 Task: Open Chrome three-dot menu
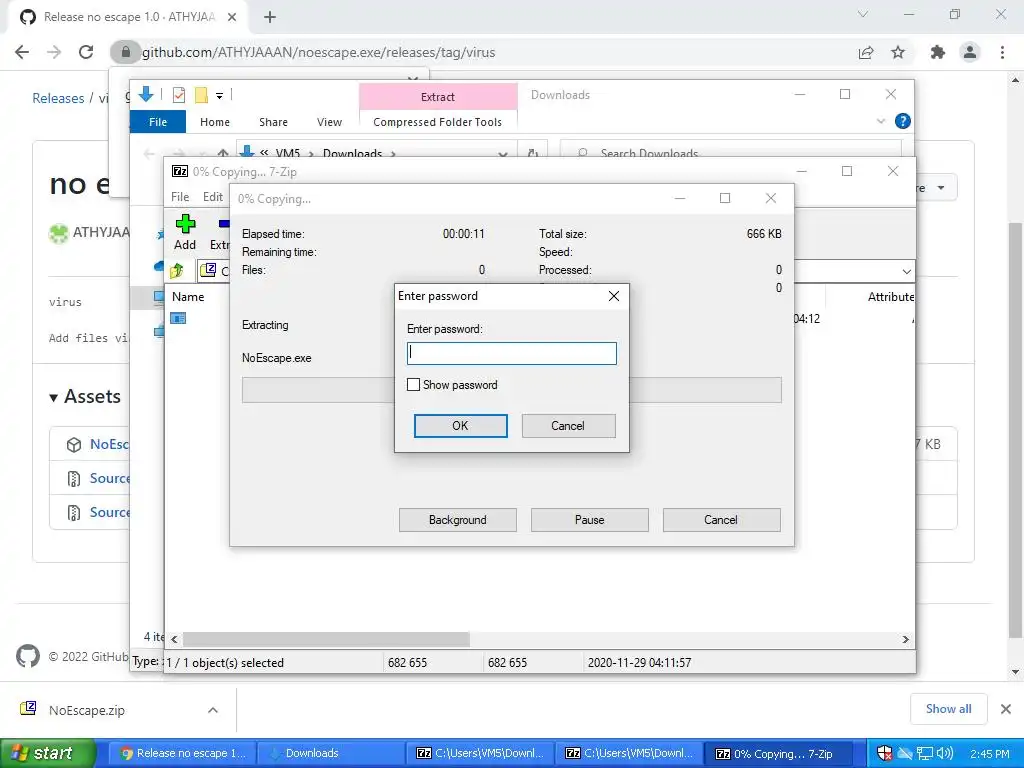pyautogui.click(x=1002, y=52)
